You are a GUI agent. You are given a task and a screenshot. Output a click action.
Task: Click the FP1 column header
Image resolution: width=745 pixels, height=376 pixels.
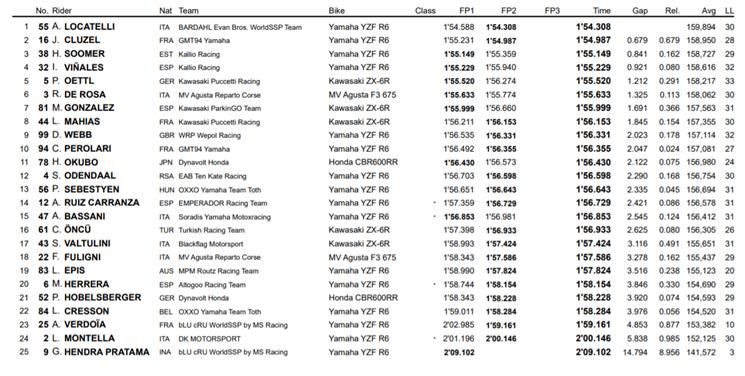pyautogui.click(x=467, y=10)
